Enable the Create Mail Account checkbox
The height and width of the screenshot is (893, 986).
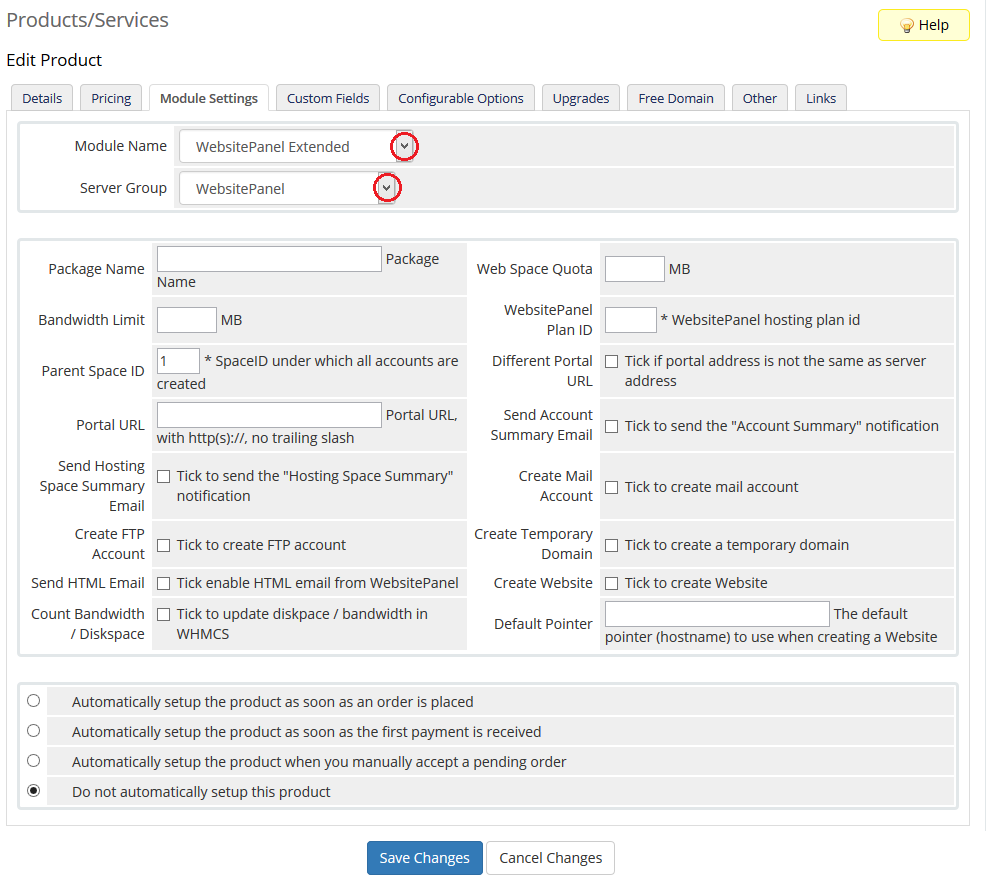pos(611,487)
